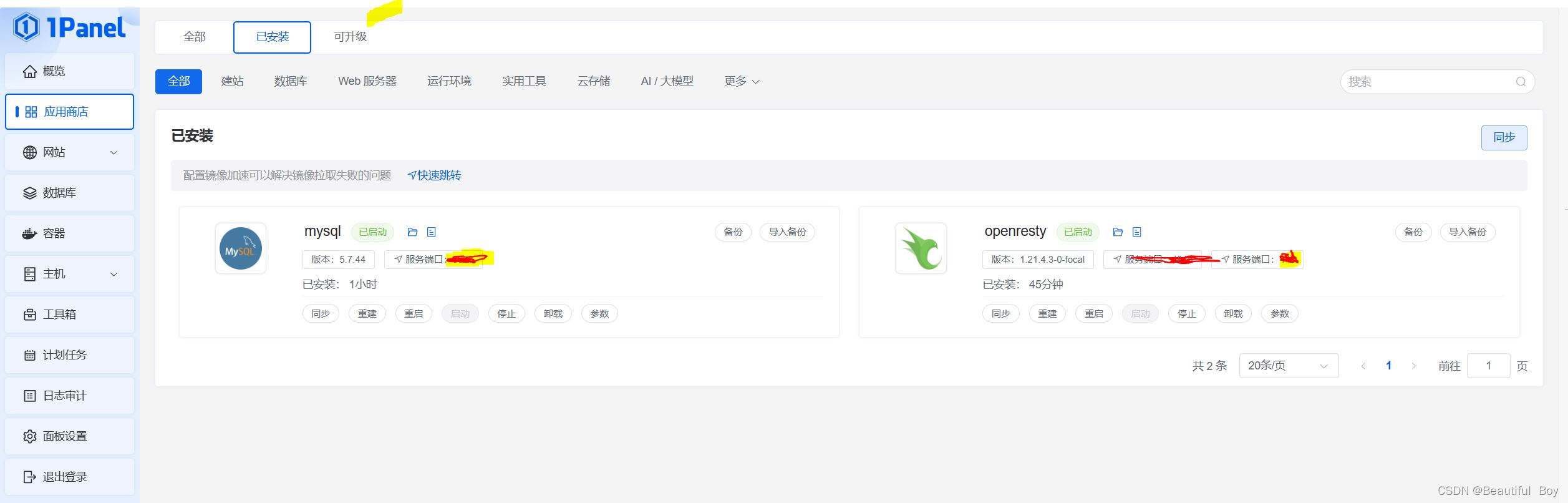
Task: Follow the 快速跳转 link
Action: click(434, 175)
